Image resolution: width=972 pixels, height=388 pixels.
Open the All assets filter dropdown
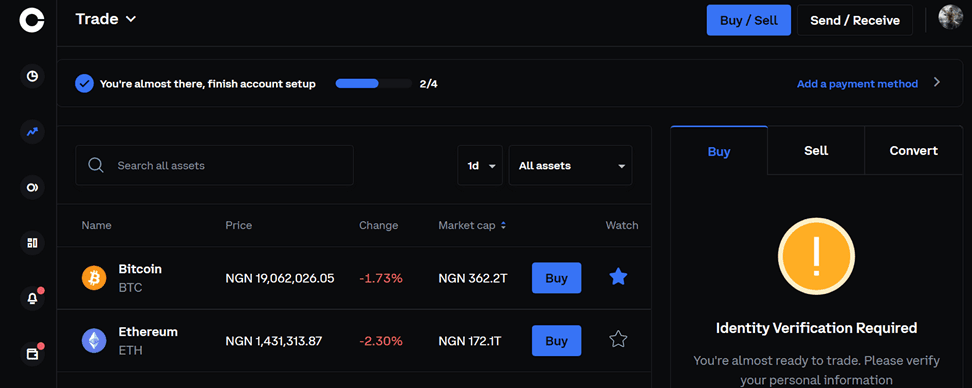click(570, 165)
